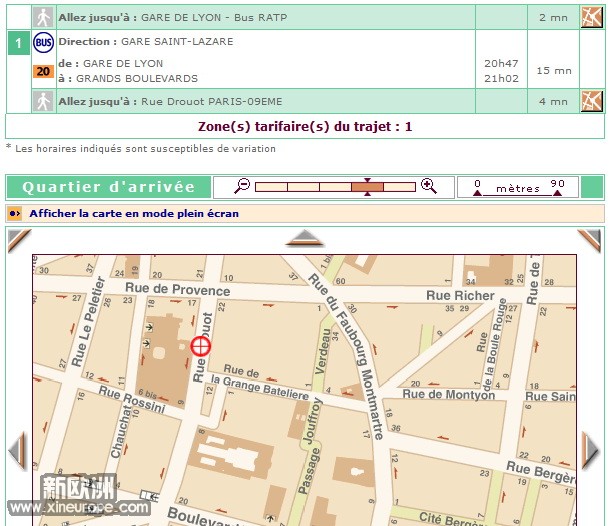Click 'Verdeau' passage label on map
The width and height of the screenshot is (612, 526).
pyautogui.click(x=322, y=351)
